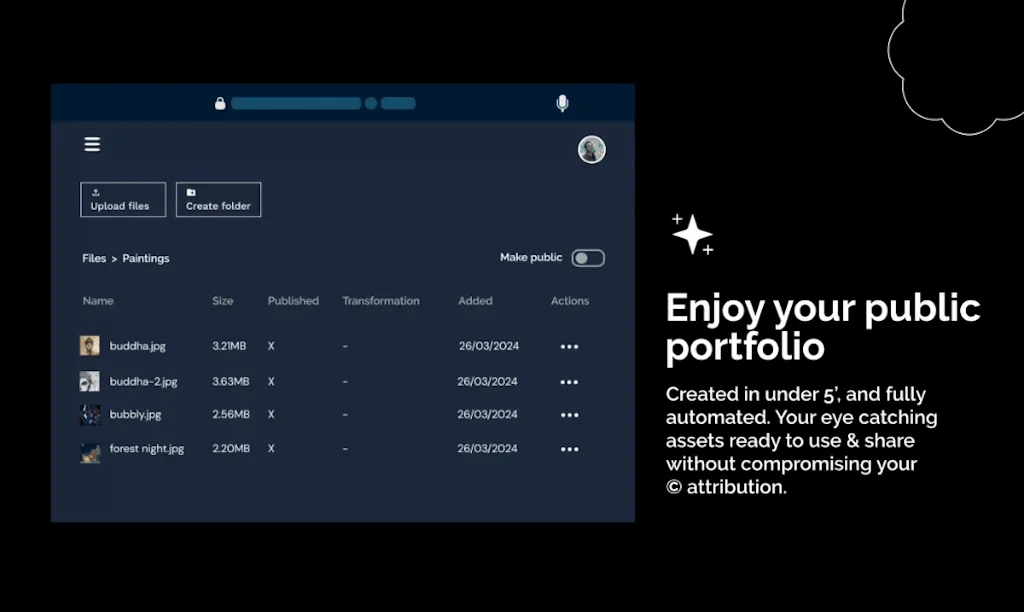
Task: Open actions menu for bubbly.jpg
Action: (569, 414)
